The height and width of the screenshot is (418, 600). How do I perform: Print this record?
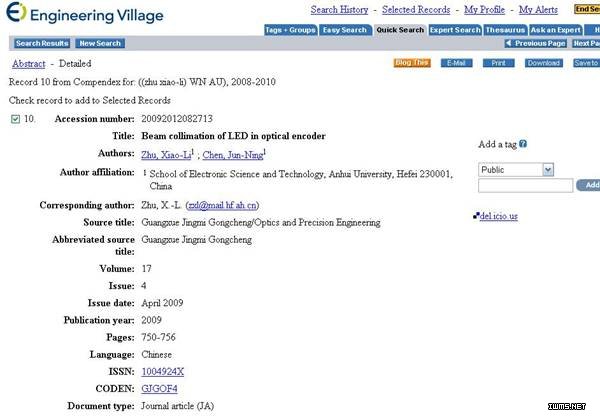coord(498,63)
